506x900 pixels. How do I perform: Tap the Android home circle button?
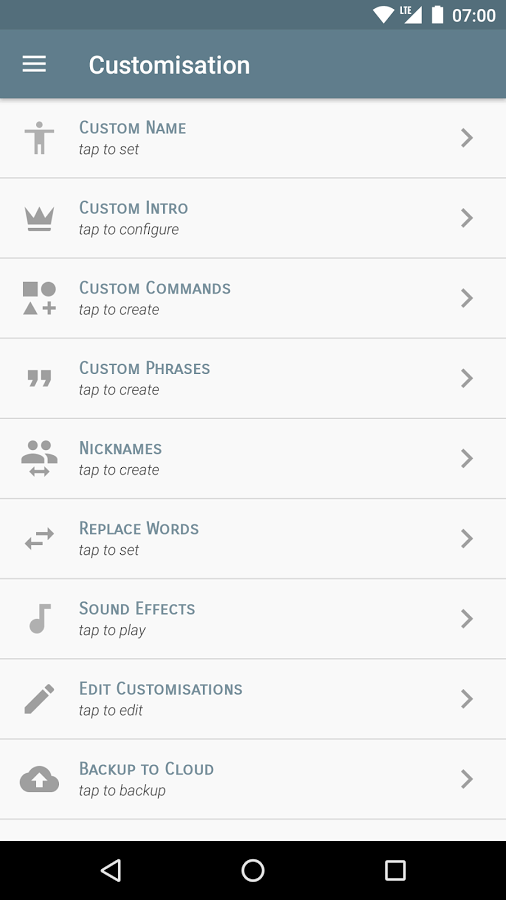tap(252, 870)
